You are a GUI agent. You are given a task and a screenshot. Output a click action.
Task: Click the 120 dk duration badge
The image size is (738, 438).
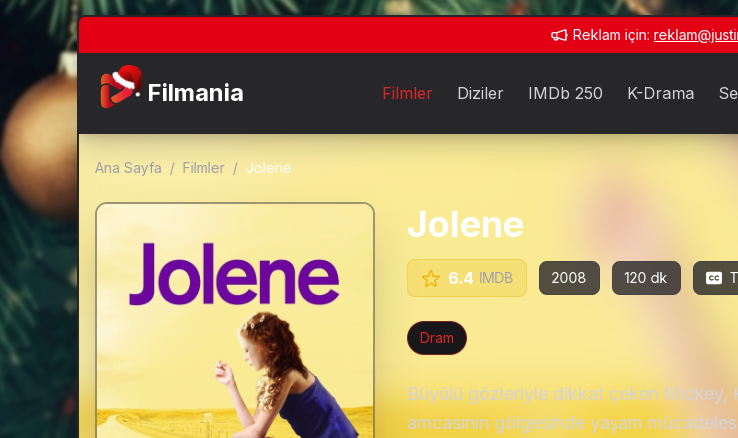pyautogui.click(x=646, y=278)
